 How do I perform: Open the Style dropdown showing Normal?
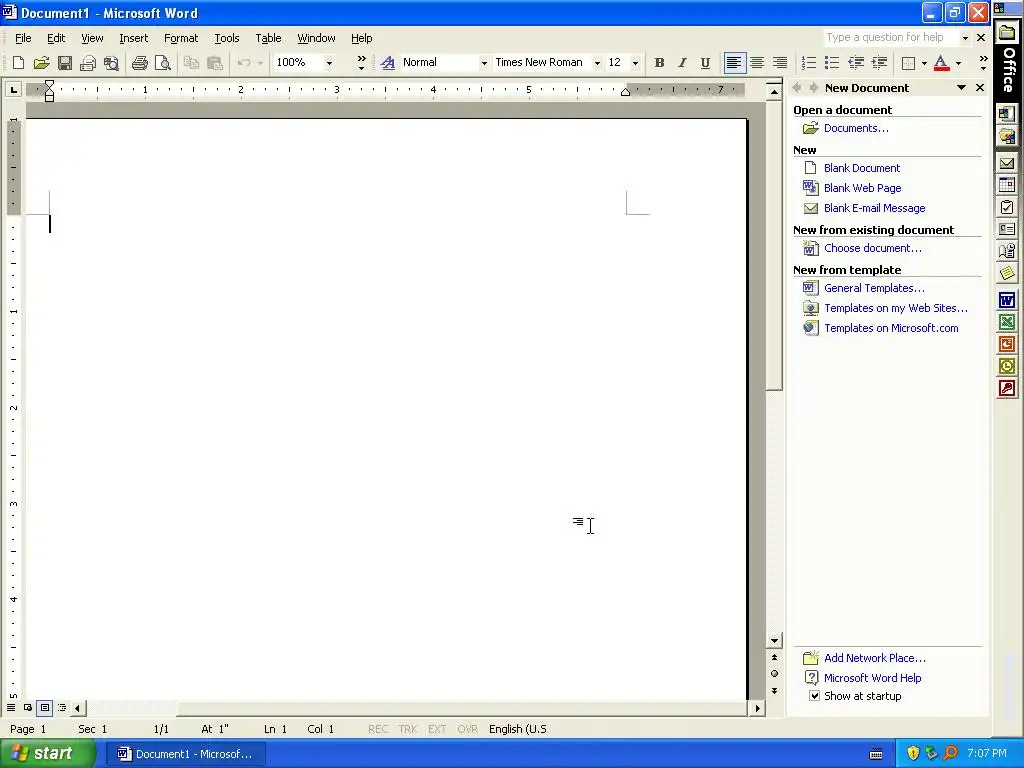(x=484, y=63)
